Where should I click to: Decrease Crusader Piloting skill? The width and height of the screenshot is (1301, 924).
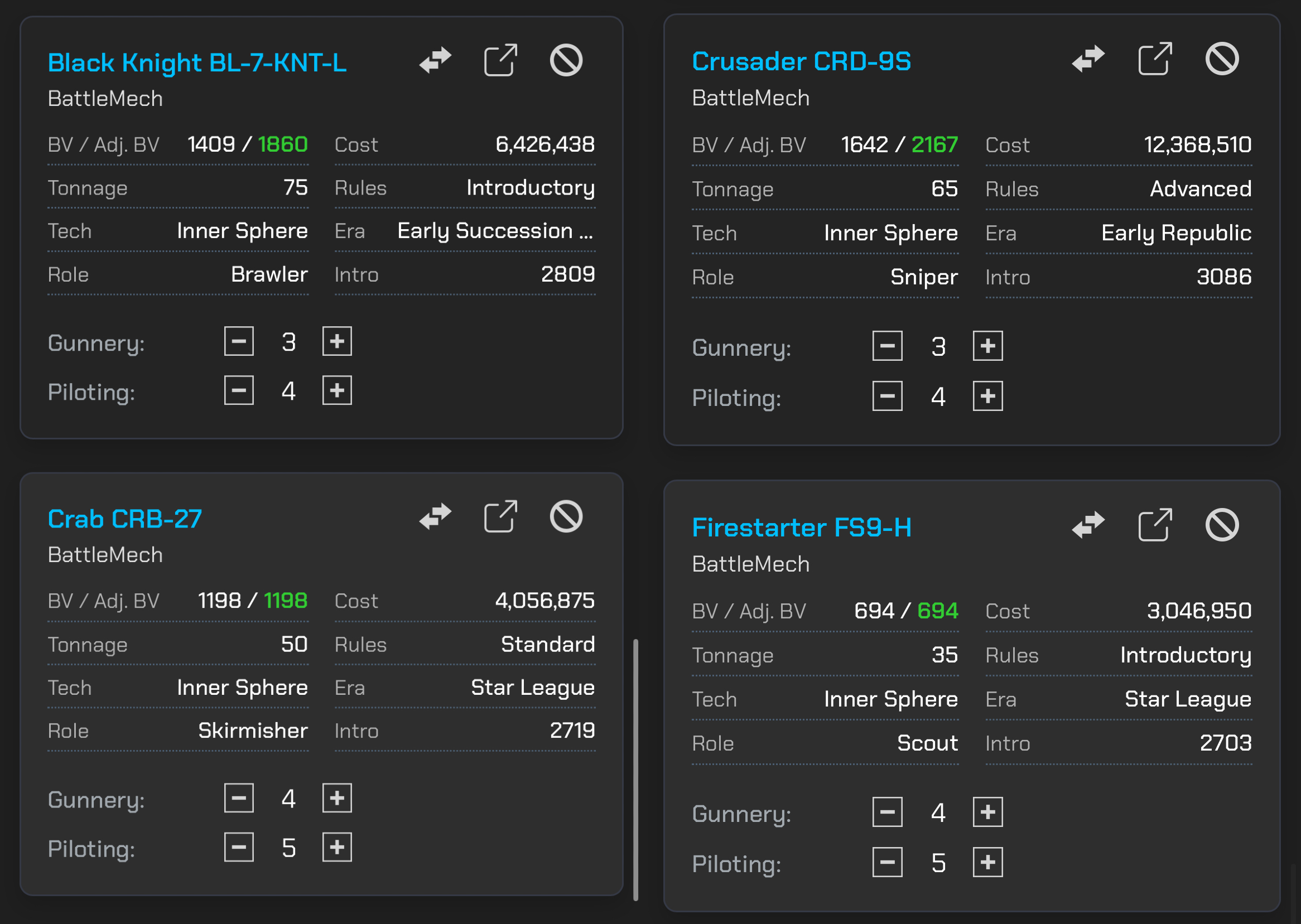coord(888,396)
